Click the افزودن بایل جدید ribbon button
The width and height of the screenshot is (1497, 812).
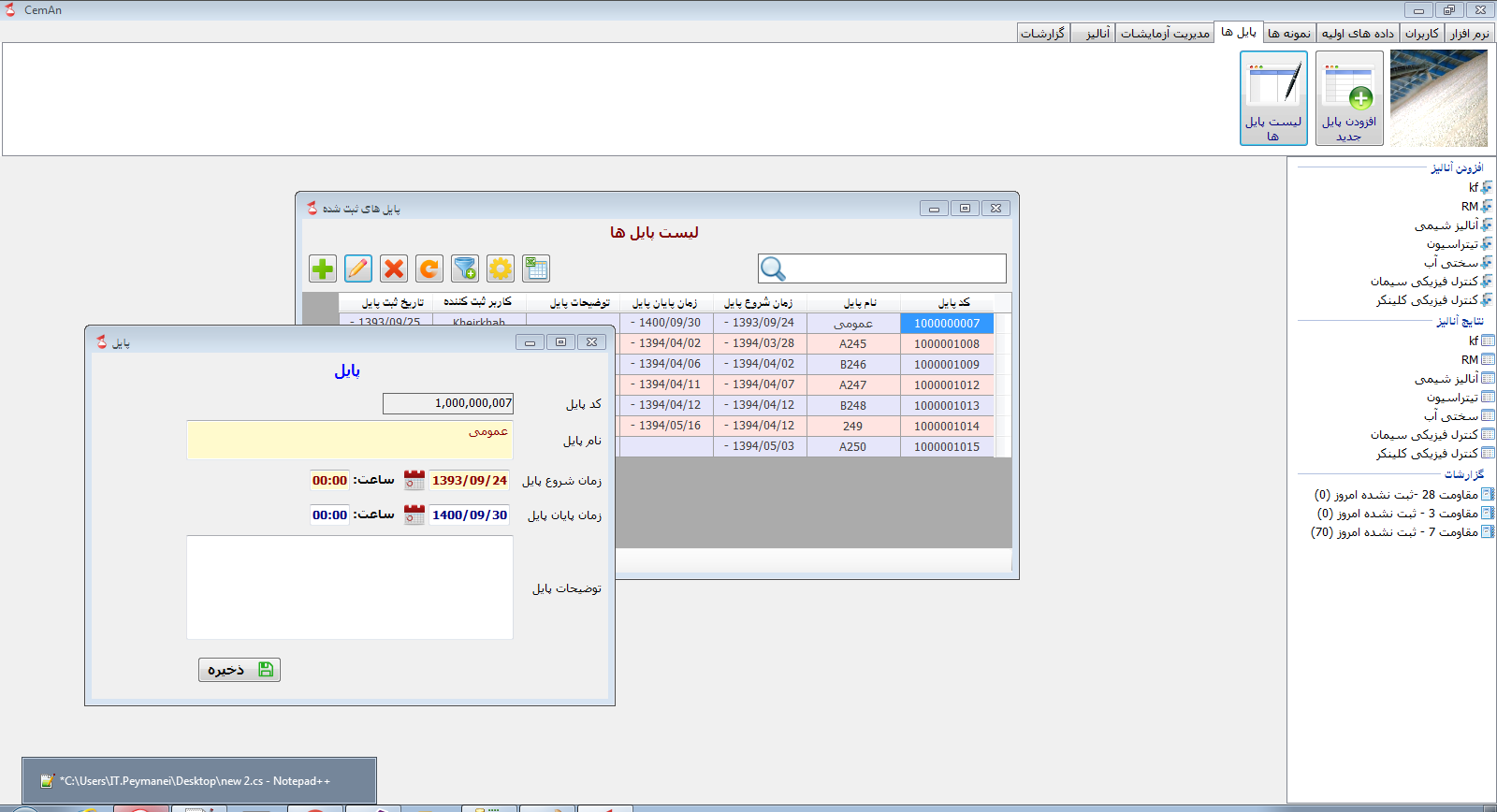[x=1349, y=98]
